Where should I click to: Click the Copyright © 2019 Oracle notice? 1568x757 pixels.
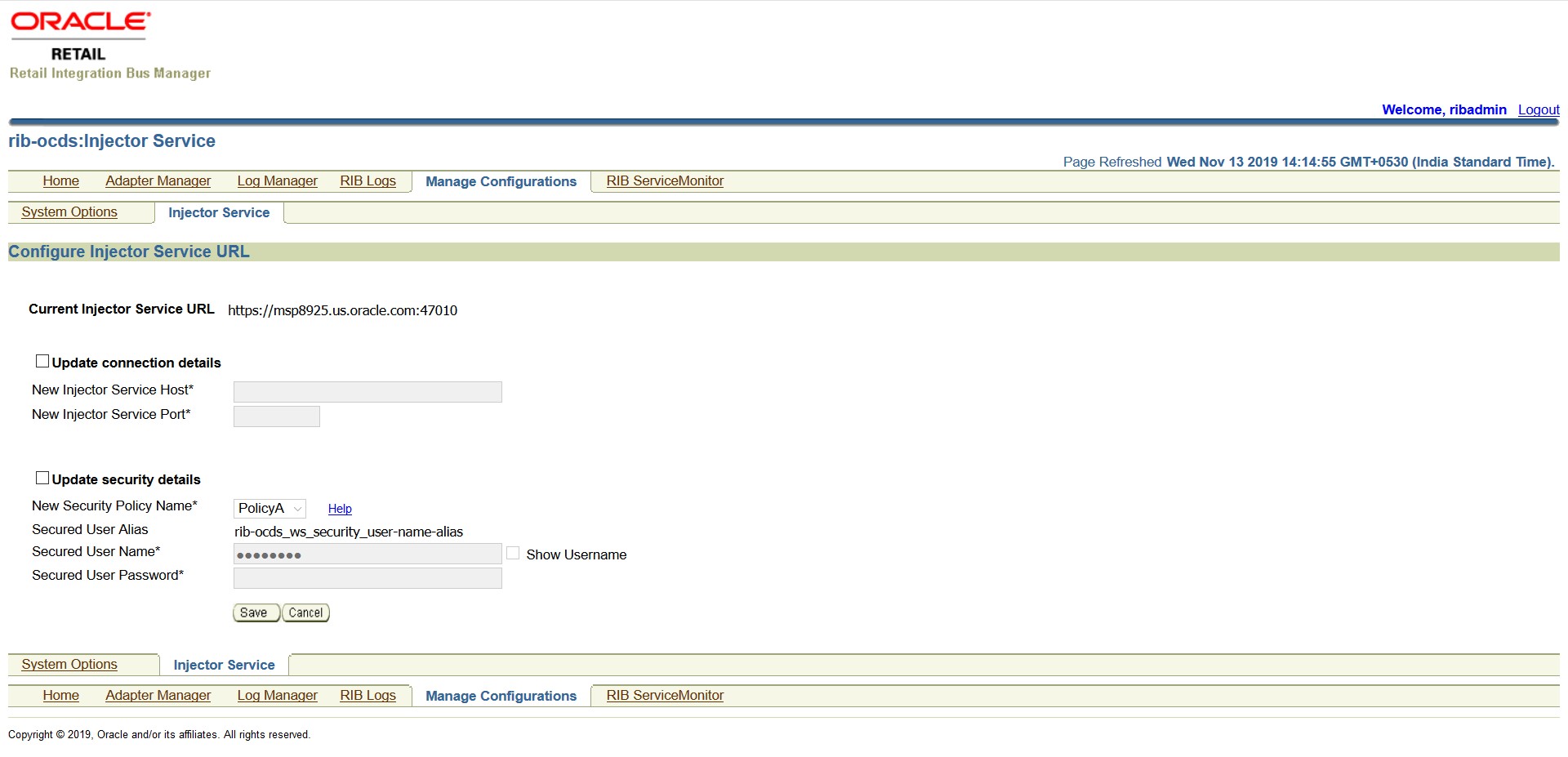point(159,735)
